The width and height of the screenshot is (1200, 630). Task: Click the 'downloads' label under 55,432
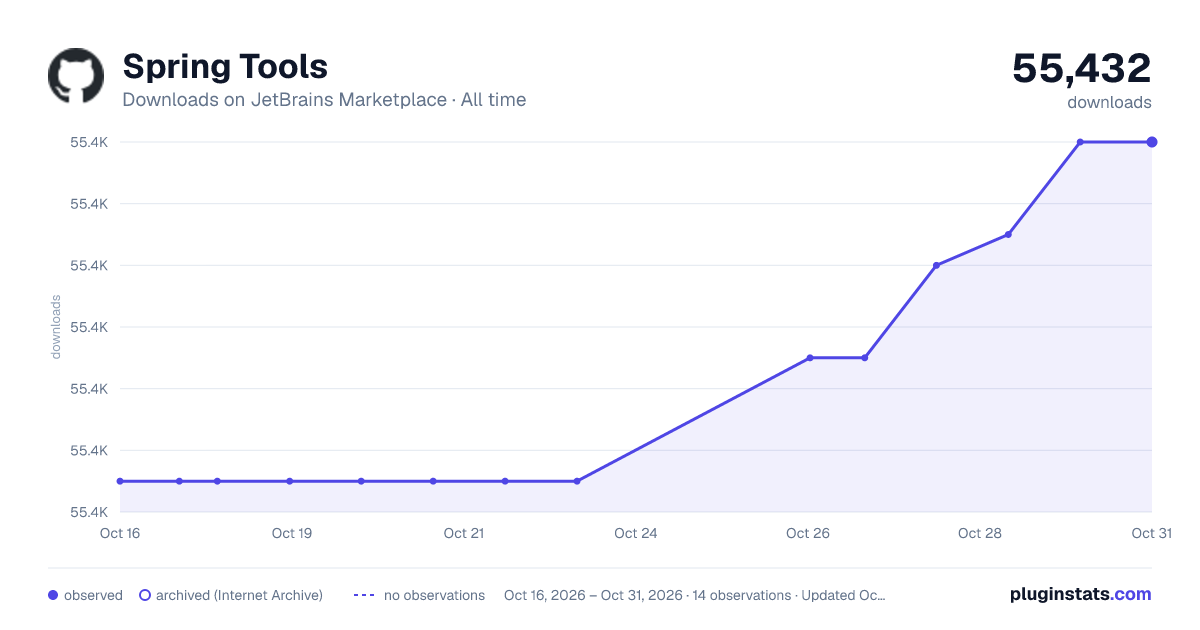tap(1109, 102)
